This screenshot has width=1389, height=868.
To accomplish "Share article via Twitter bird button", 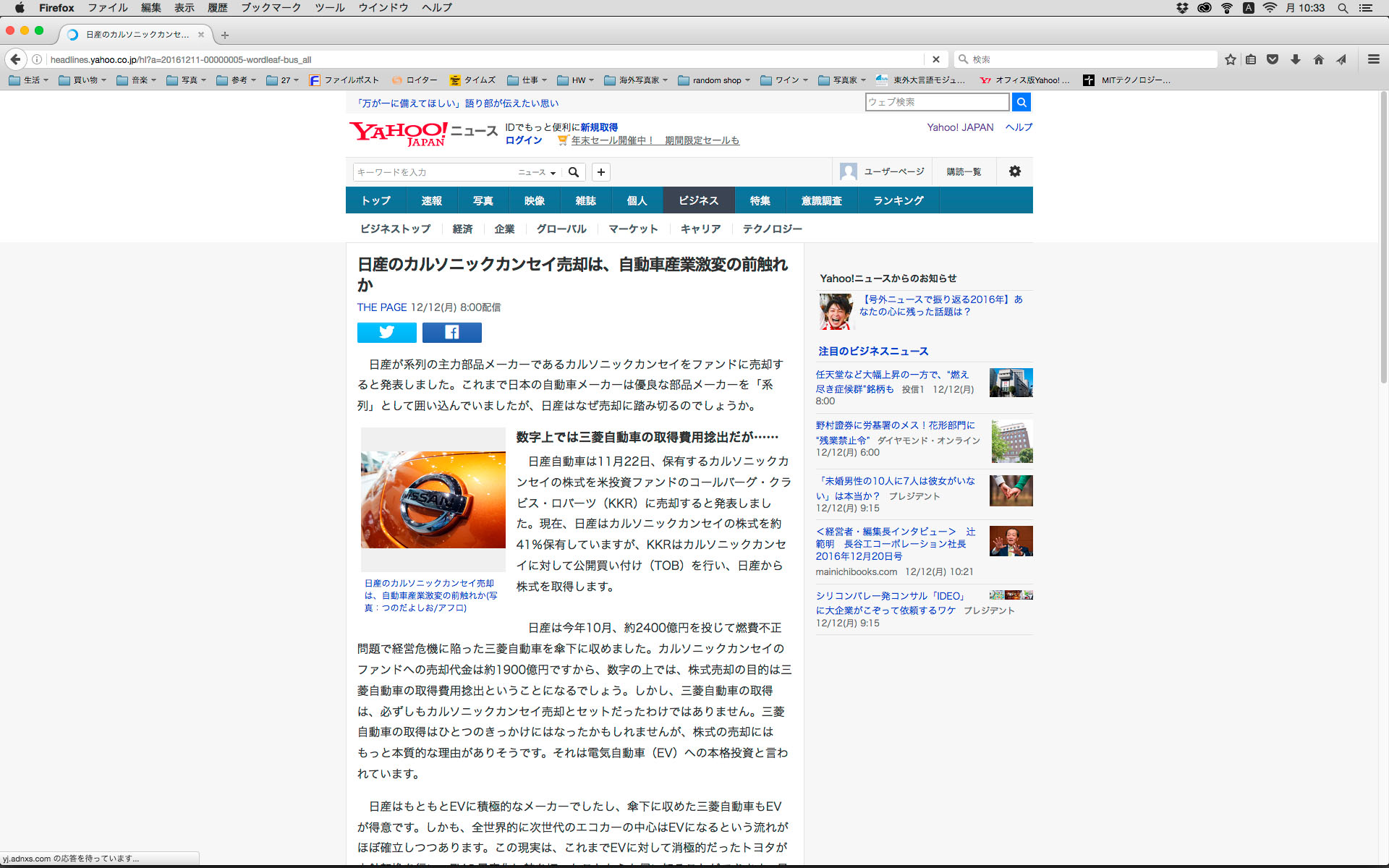I will click(x=386, y=332).
